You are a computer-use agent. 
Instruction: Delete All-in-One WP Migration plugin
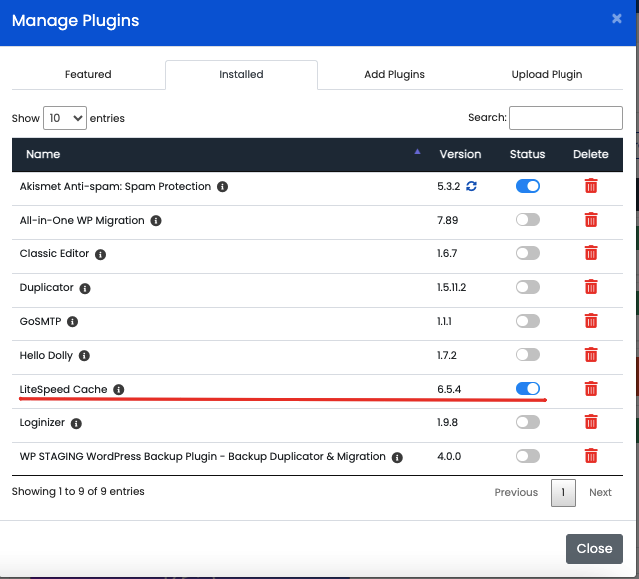(591, 220)
